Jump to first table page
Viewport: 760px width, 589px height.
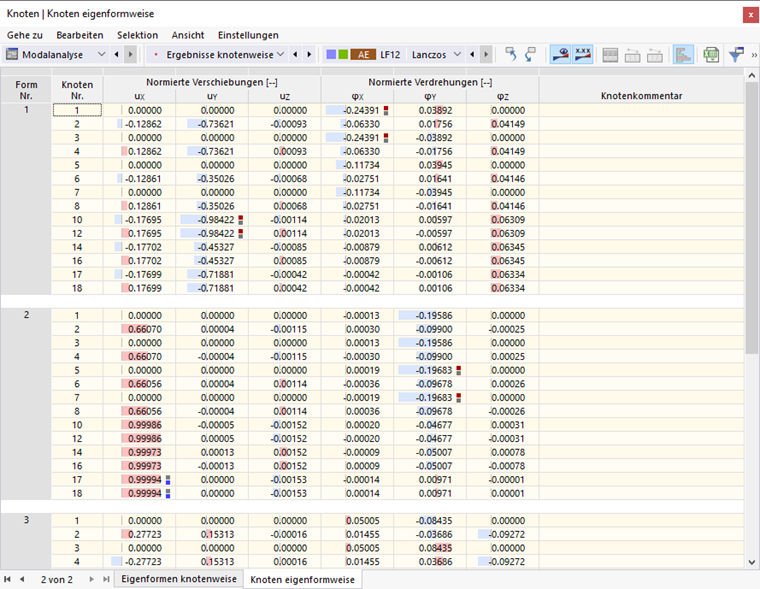(7, 579)
